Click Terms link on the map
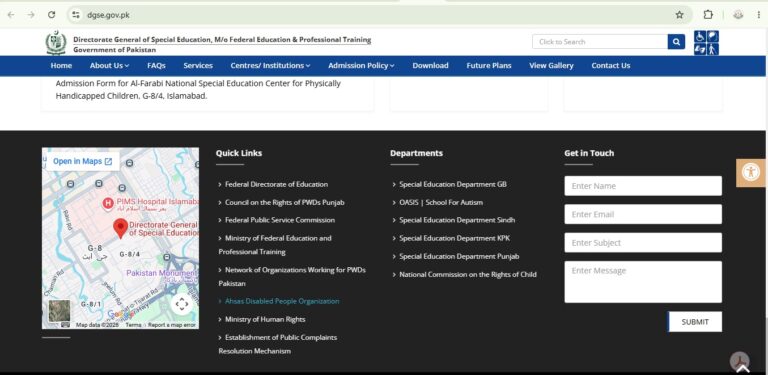Image resolution: width=768 pixels, height=375 pixels. (133, 325)
